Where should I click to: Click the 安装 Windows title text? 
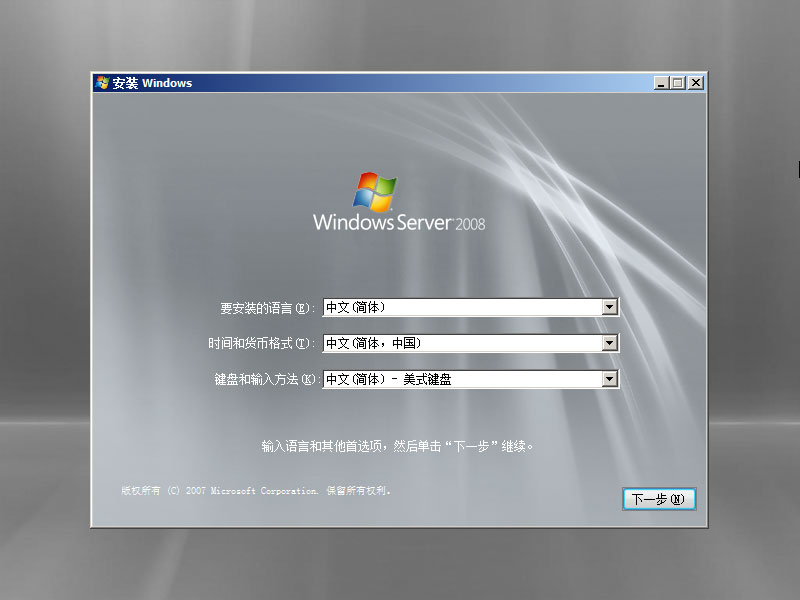(x=152, y=83)
